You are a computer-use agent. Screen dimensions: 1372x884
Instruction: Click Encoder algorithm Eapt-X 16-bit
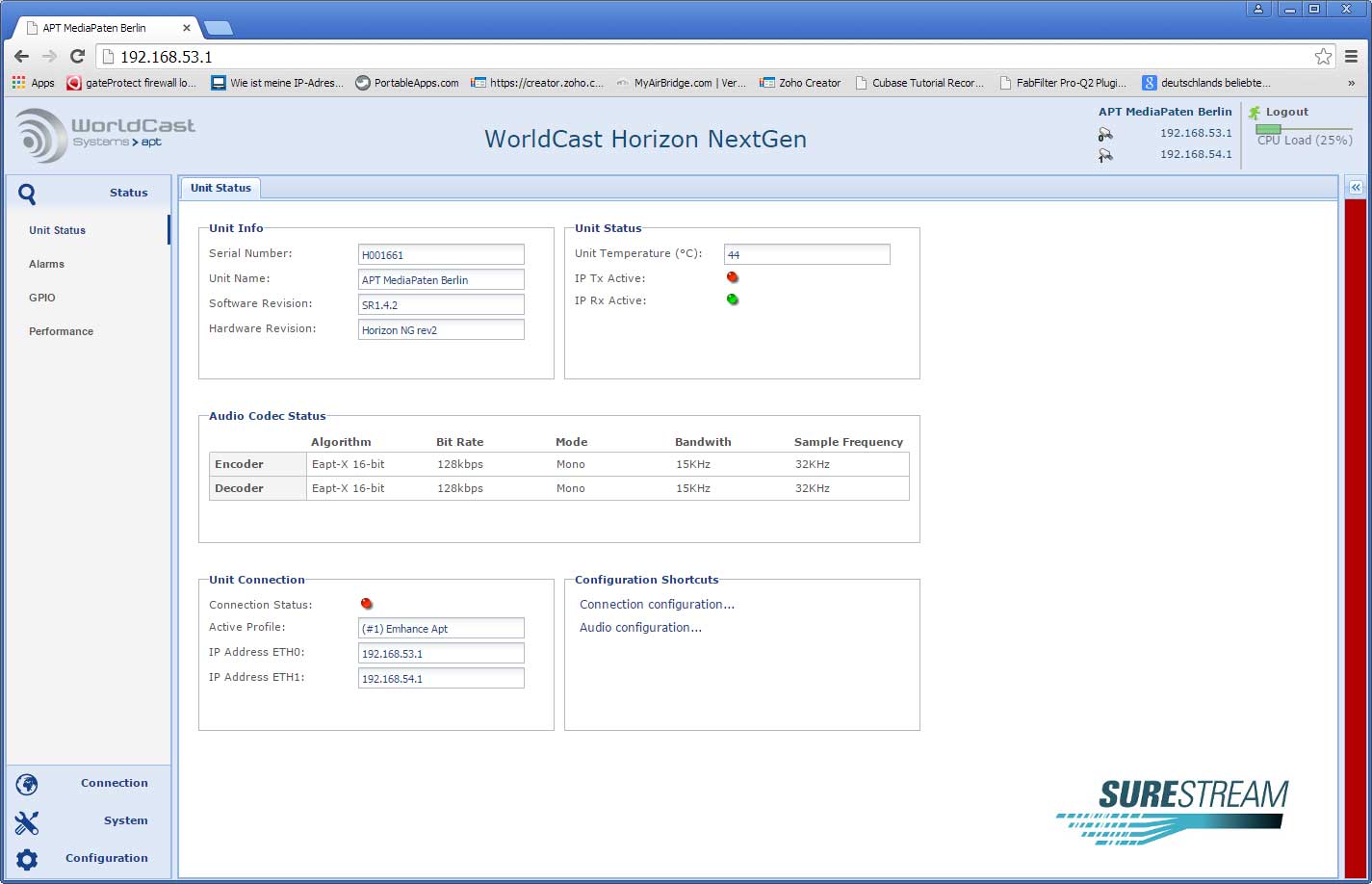coord(349,464)
